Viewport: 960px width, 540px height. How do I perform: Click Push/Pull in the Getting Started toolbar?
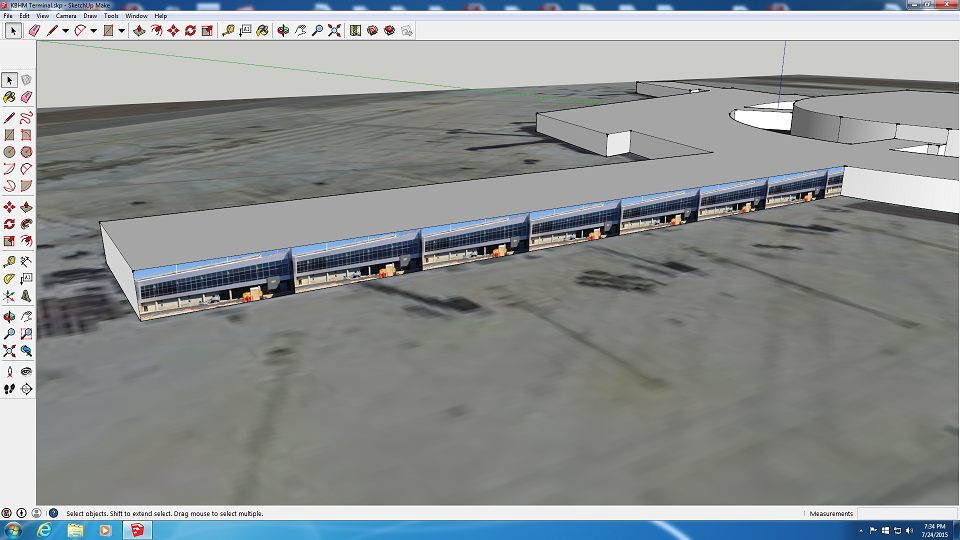point(139,31)
